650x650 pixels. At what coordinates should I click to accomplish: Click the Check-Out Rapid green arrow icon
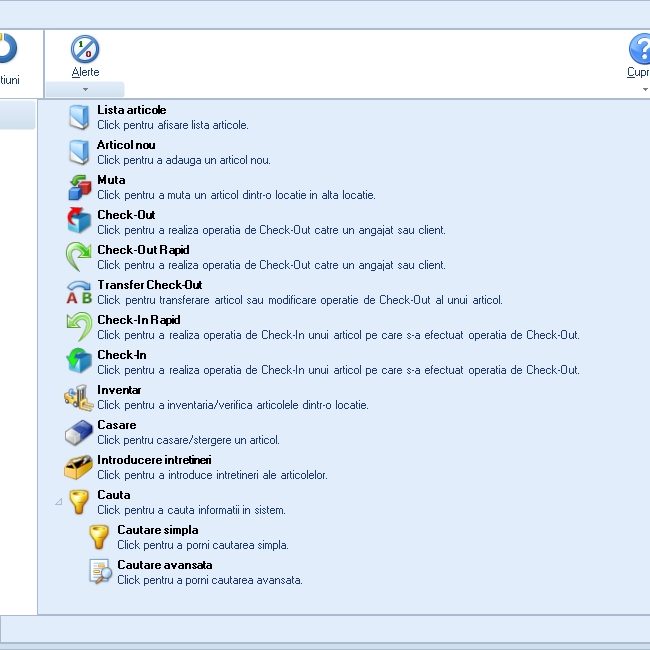tap(78, 256)
